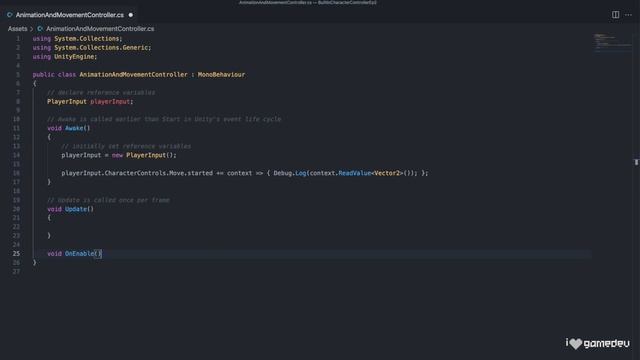Click the scrollbar marker on right edge

(636, 162)
